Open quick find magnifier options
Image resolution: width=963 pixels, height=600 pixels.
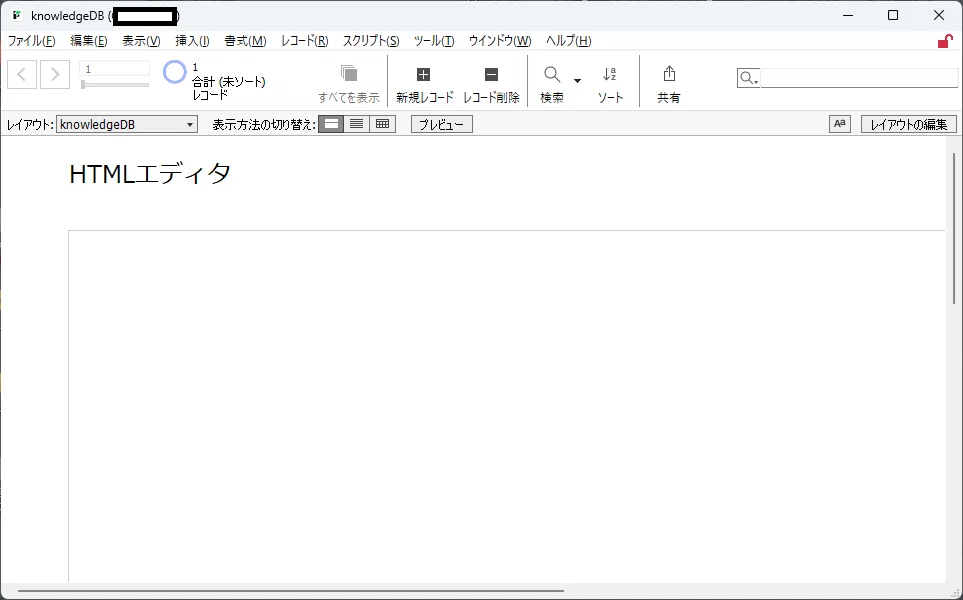[748, 78]
